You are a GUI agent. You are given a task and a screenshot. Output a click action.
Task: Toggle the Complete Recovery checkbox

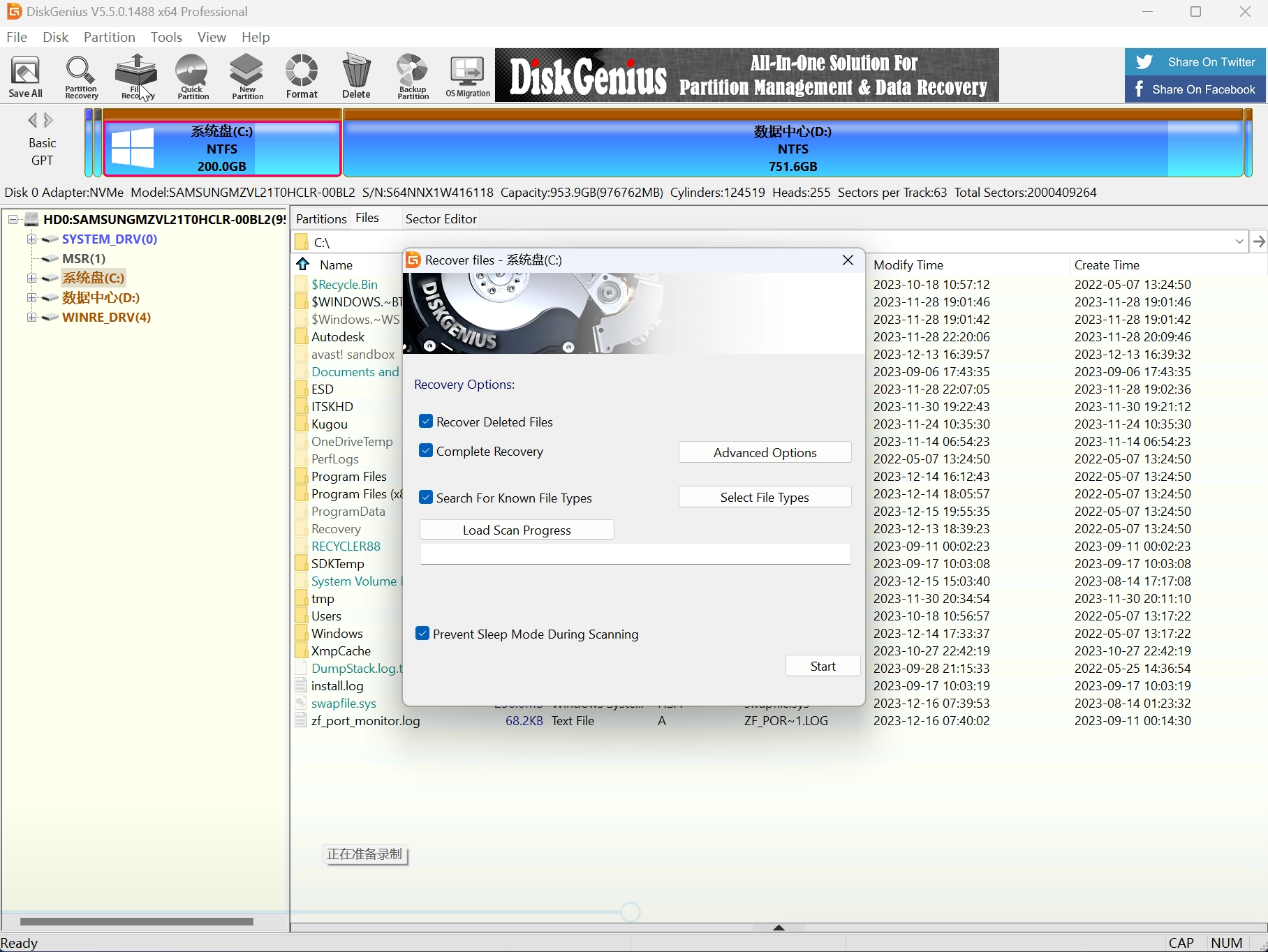426,451
